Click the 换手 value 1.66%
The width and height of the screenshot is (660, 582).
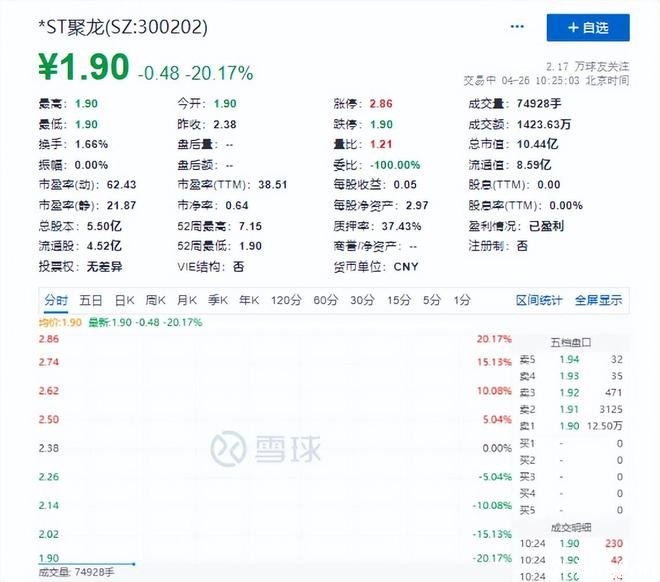[x=91, y=144]
